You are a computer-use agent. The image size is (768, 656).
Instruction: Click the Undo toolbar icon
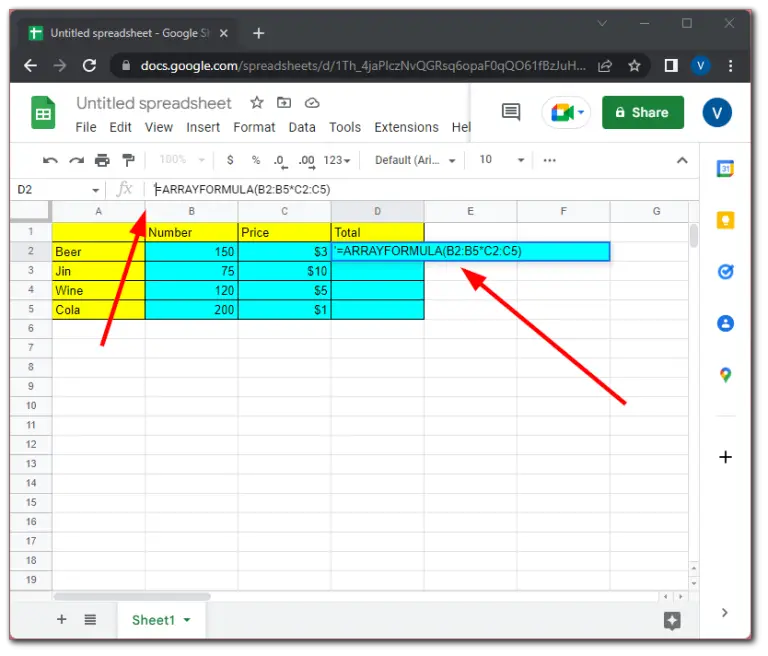click(50, 161)
